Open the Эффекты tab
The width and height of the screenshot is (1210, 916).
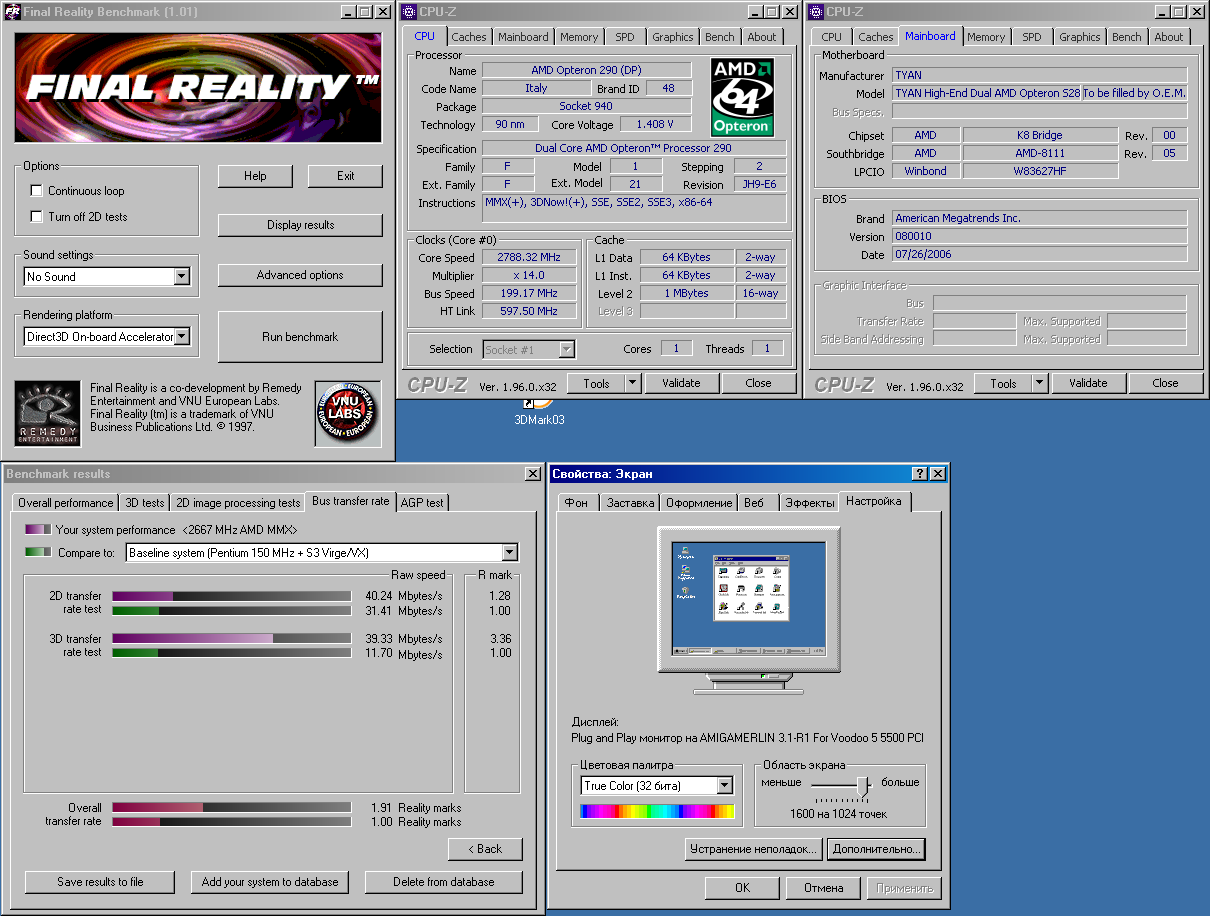pos(809,503)
